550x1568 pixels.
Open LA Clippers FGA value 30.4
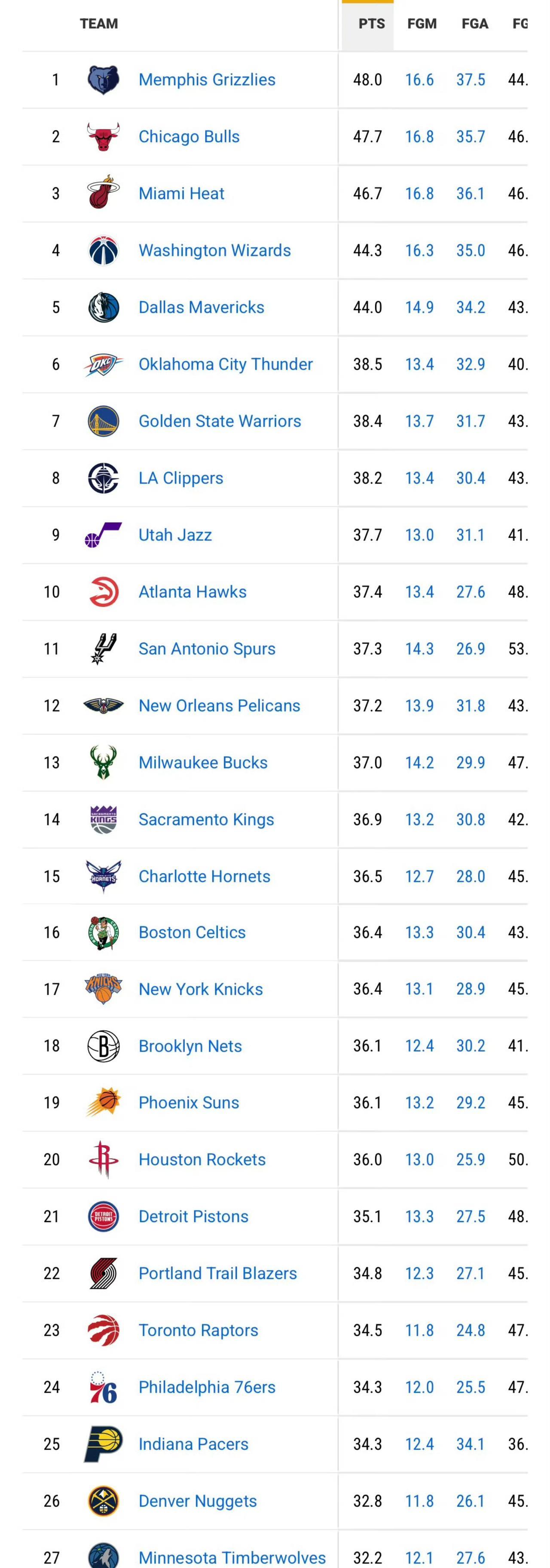click(471, 478)
